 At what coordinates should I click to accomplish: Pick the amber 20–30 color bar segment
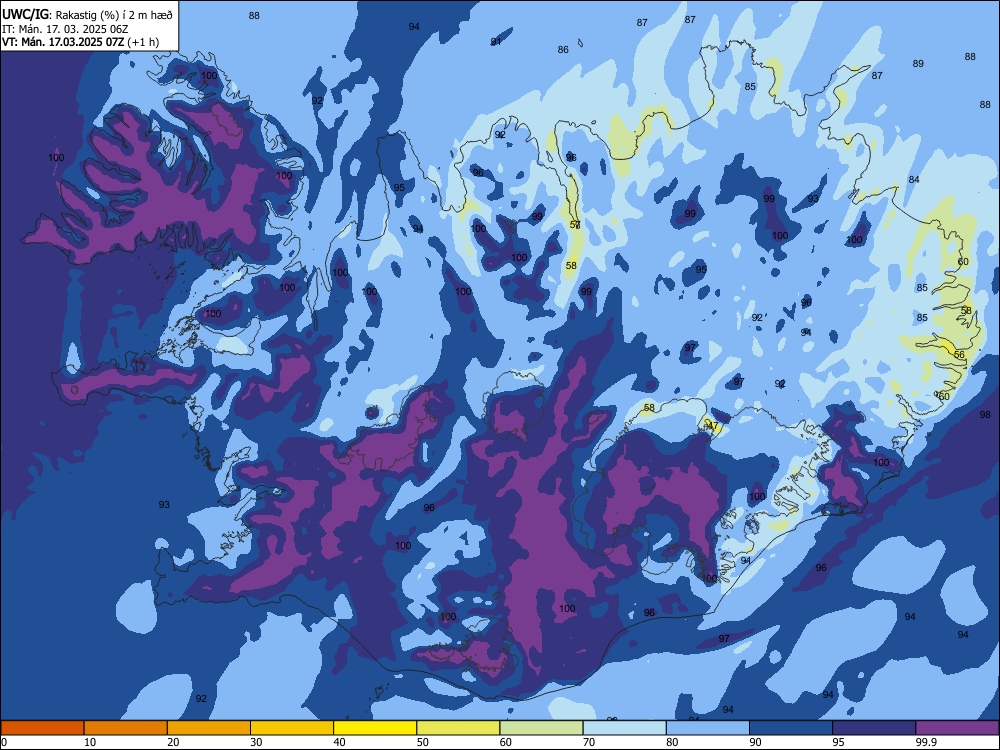coord(209,728)
